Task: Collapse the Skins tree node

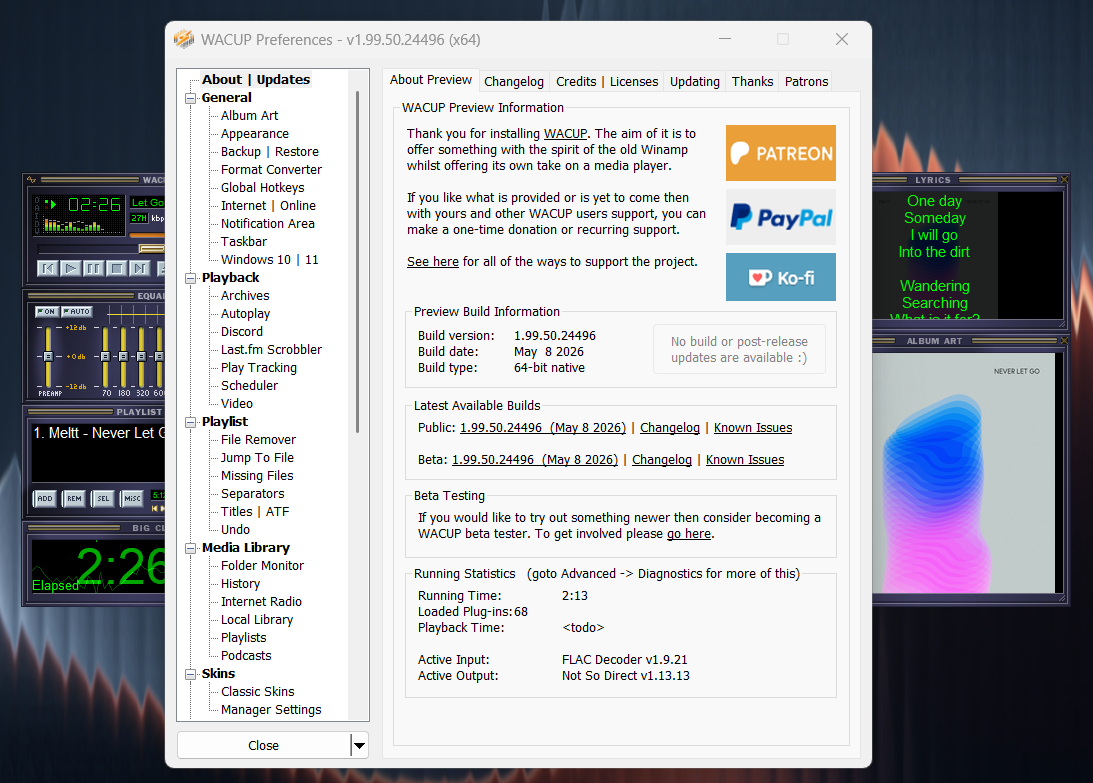Action: 190,674
